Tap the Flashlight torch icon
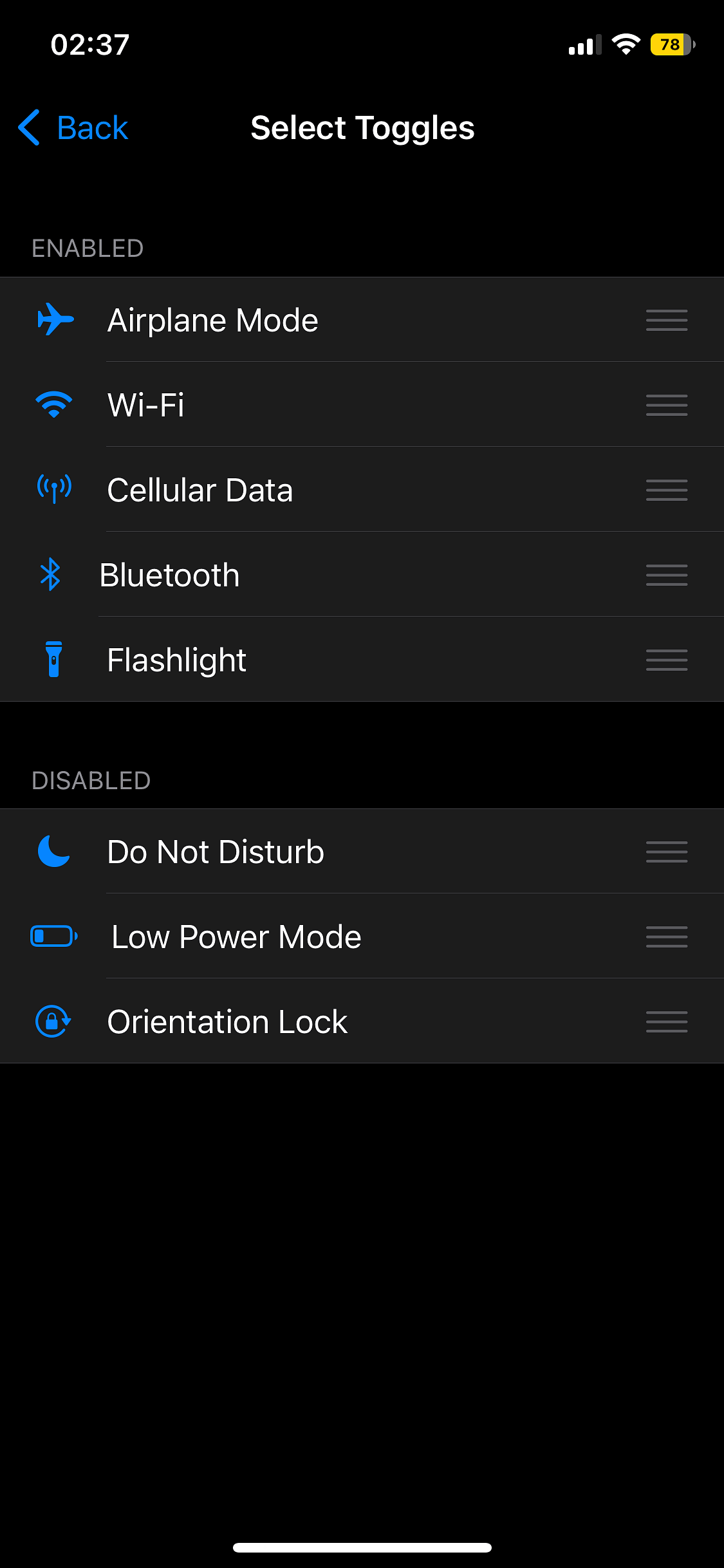Screen dimensions: 724x1568 (54, 659)
